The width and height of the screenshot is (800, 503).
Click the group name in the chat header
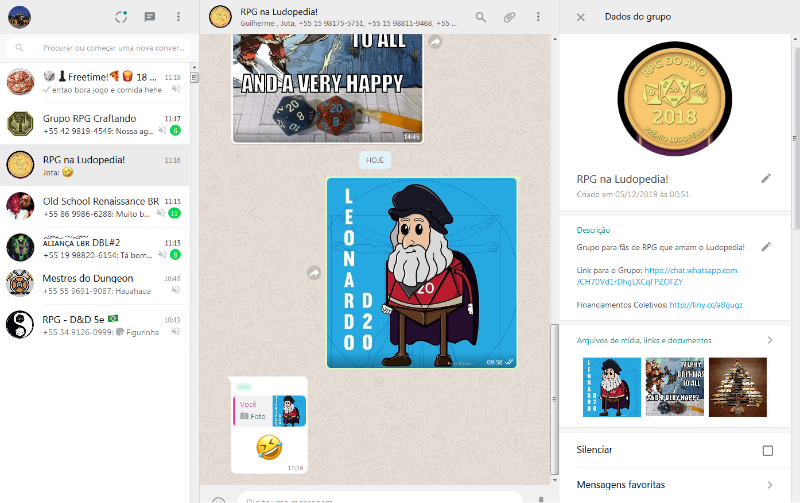coord(279,12)
